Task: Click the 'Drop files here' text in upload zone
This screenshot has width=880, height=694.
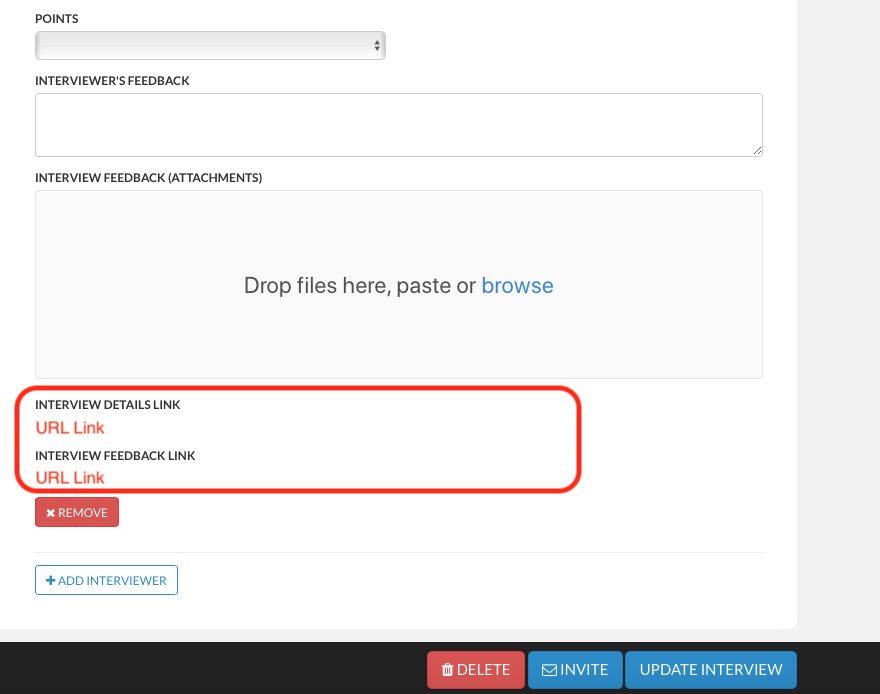Action: point(359,286)
